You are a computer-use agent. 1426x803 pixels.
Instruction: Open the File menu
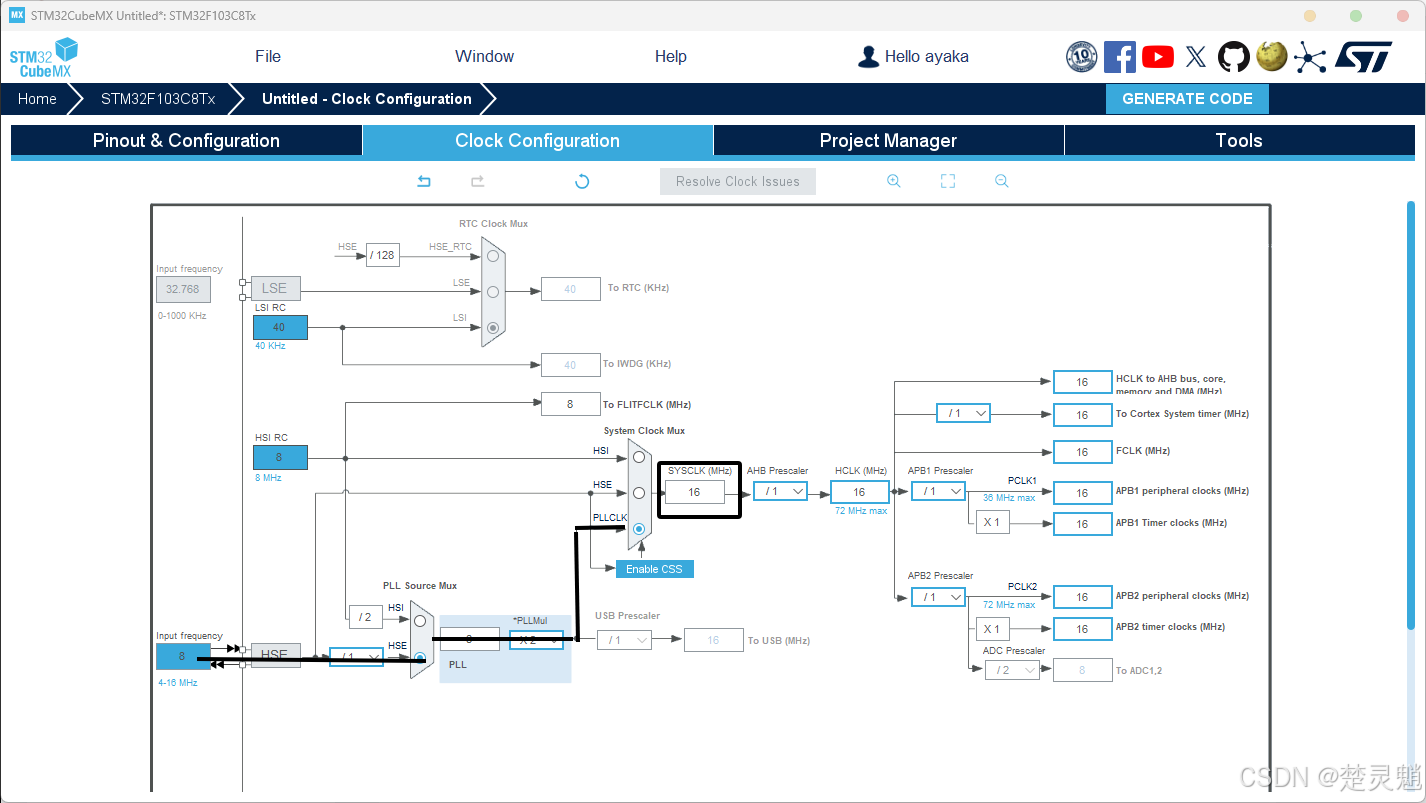click(268, 56)
